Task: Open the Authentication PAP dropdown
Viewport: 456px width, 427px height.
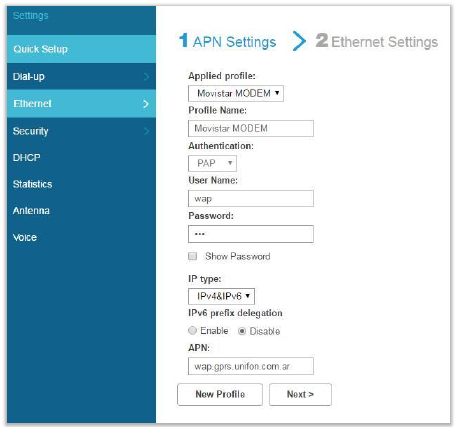Action: (213, 163)
